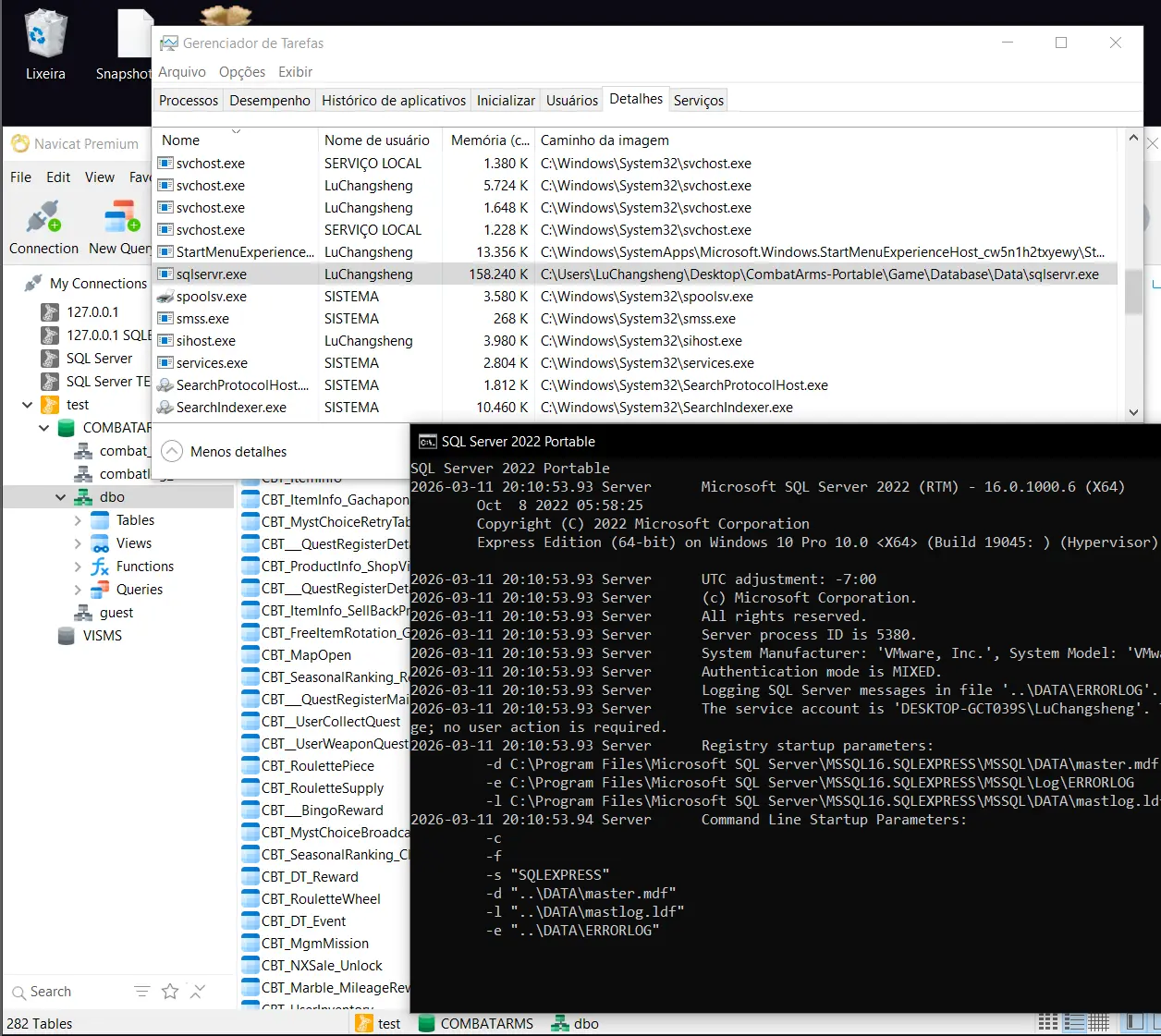
Task: Click the SQL Server 2022 Portable console icon
Action: [x=428, y=442]
